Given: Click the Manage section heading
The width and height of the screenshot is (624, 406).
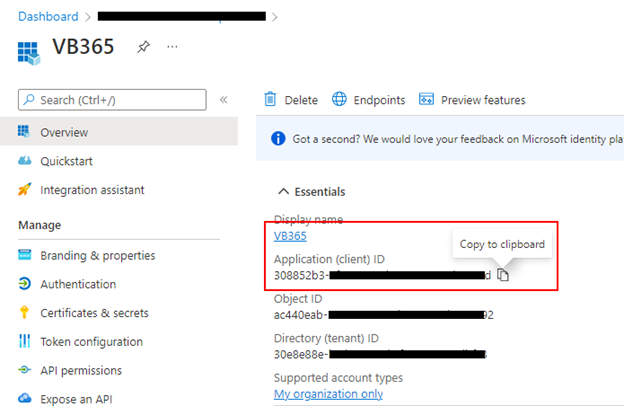Looking at the screenshot, I should click(x=40, y=225).
